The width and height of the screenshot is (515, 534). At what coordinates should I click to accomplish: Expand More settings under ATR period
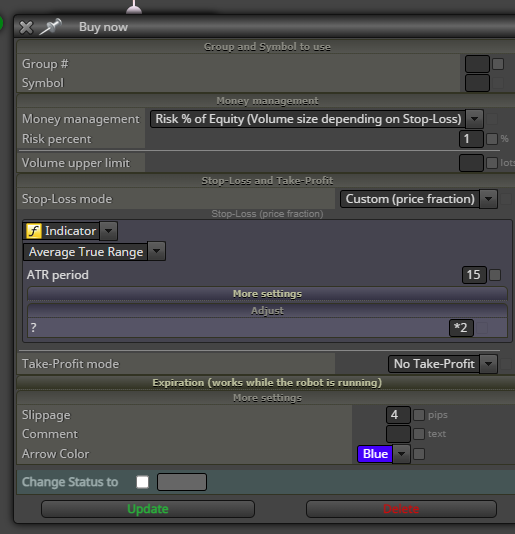point(267,294)
